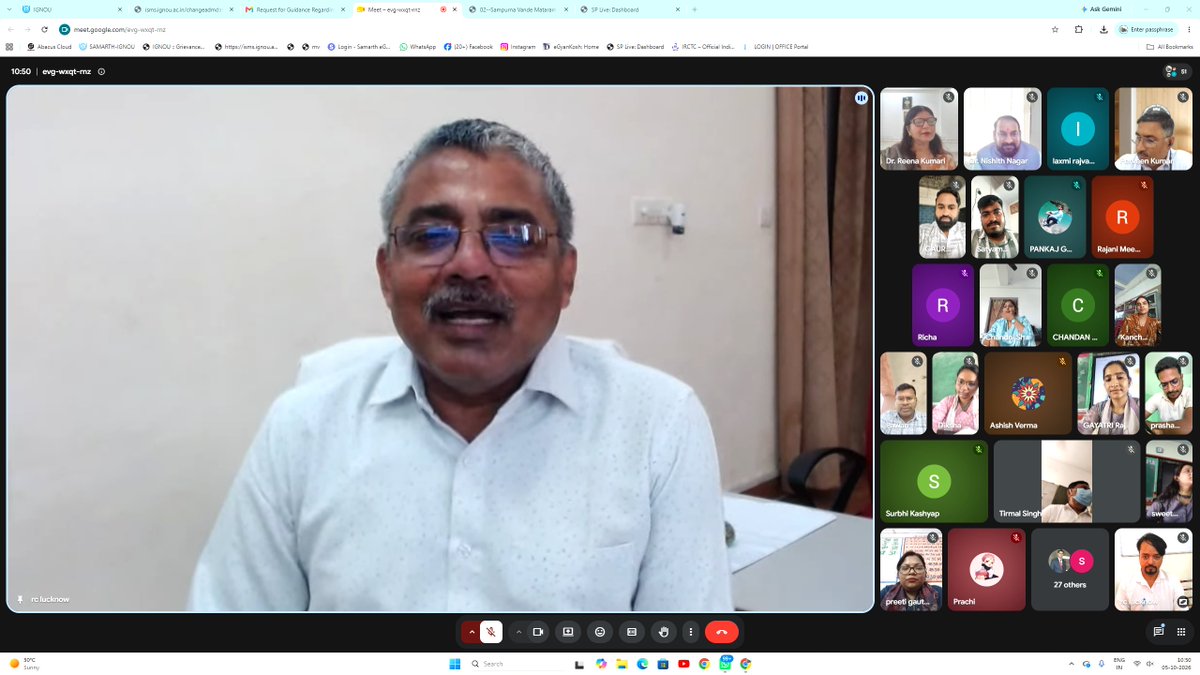The height and width of the screenshot is (675, 1200).
Task: Select GAYATRI Raj participant tile
Action: (x=1108, y=393)
